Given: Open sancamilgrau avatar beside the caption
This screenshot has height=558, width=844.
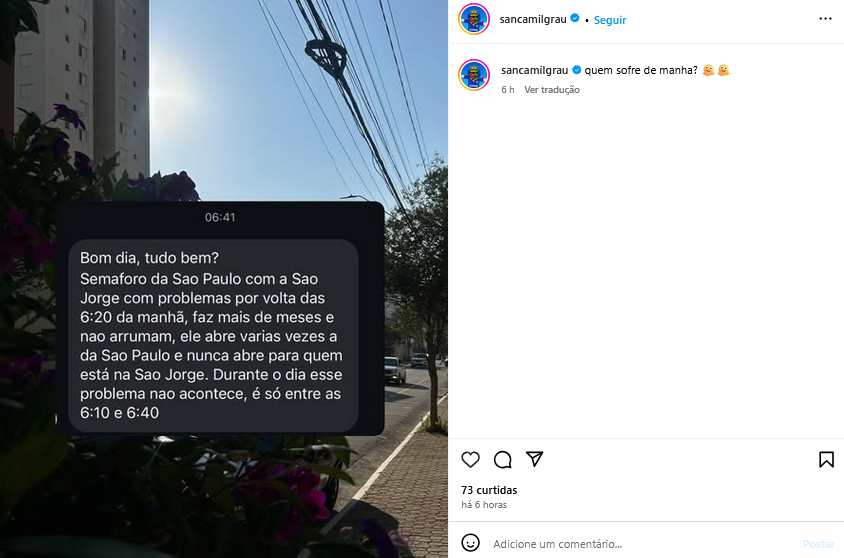Looking at the screenshot, I should click(x=474, y=75).
